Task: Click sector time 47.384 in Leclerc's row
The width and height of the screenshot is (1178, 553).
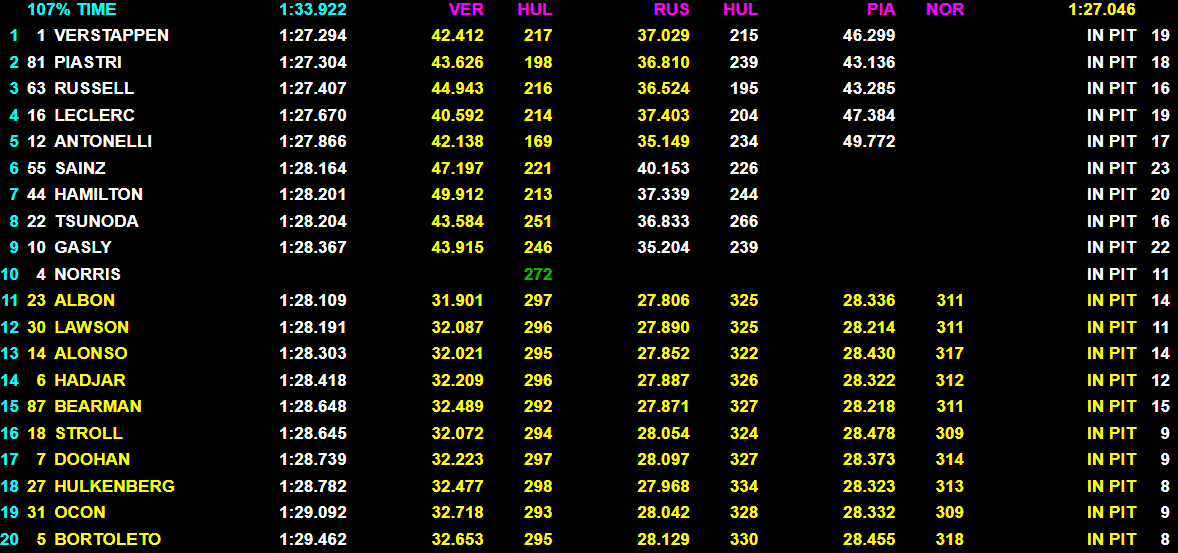Action: (869, 115)
